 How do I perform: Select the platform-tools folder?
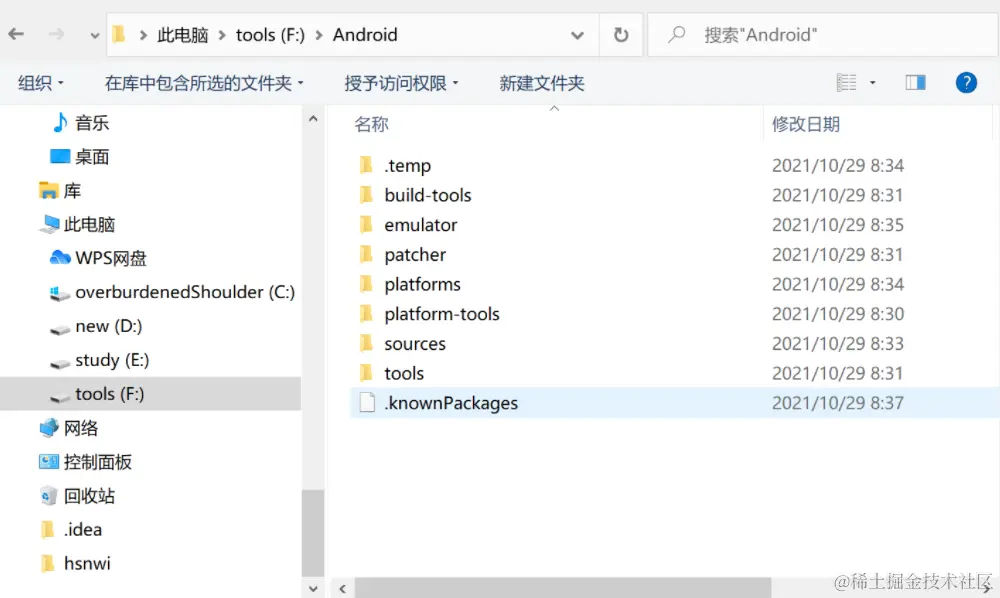pyautogui.click(x=441, y=314)
